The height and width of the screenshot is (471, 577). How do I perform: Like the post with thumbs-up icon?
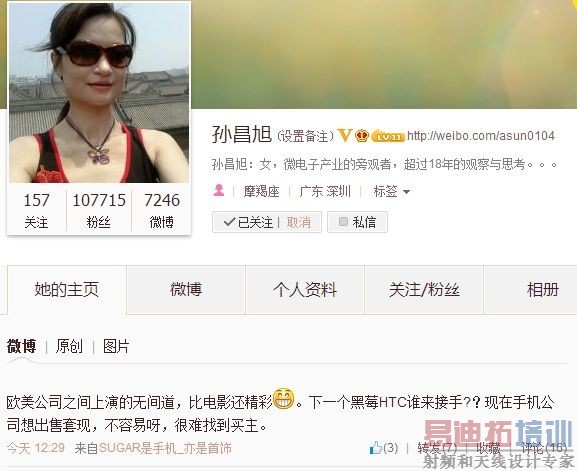coord(376,447)
